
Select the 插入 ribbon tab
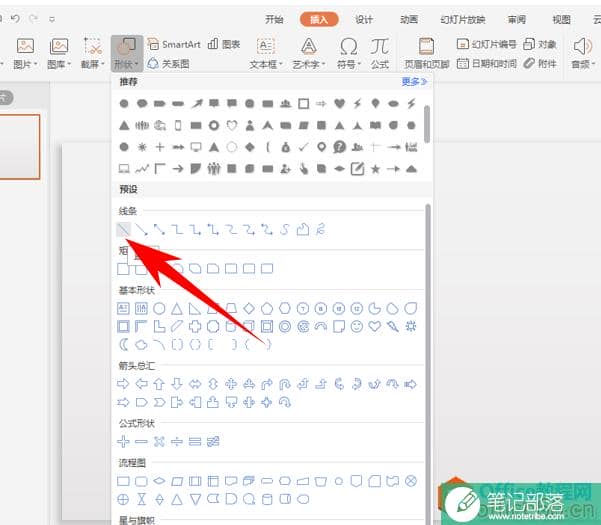coord(319,19)
